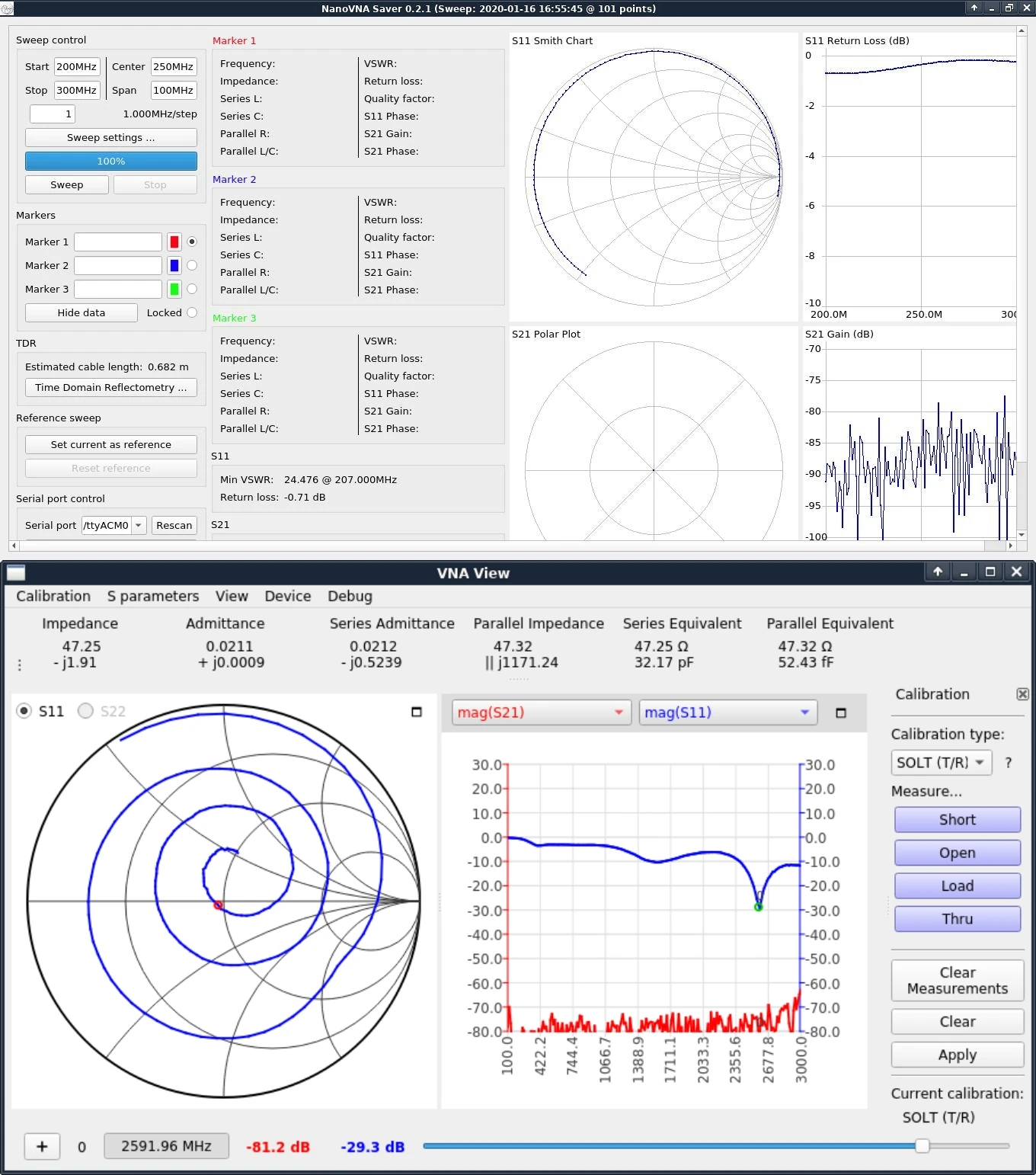Click the plus button beside marker index
Screen dimensions: 1036x1175
click(42, 1146)
